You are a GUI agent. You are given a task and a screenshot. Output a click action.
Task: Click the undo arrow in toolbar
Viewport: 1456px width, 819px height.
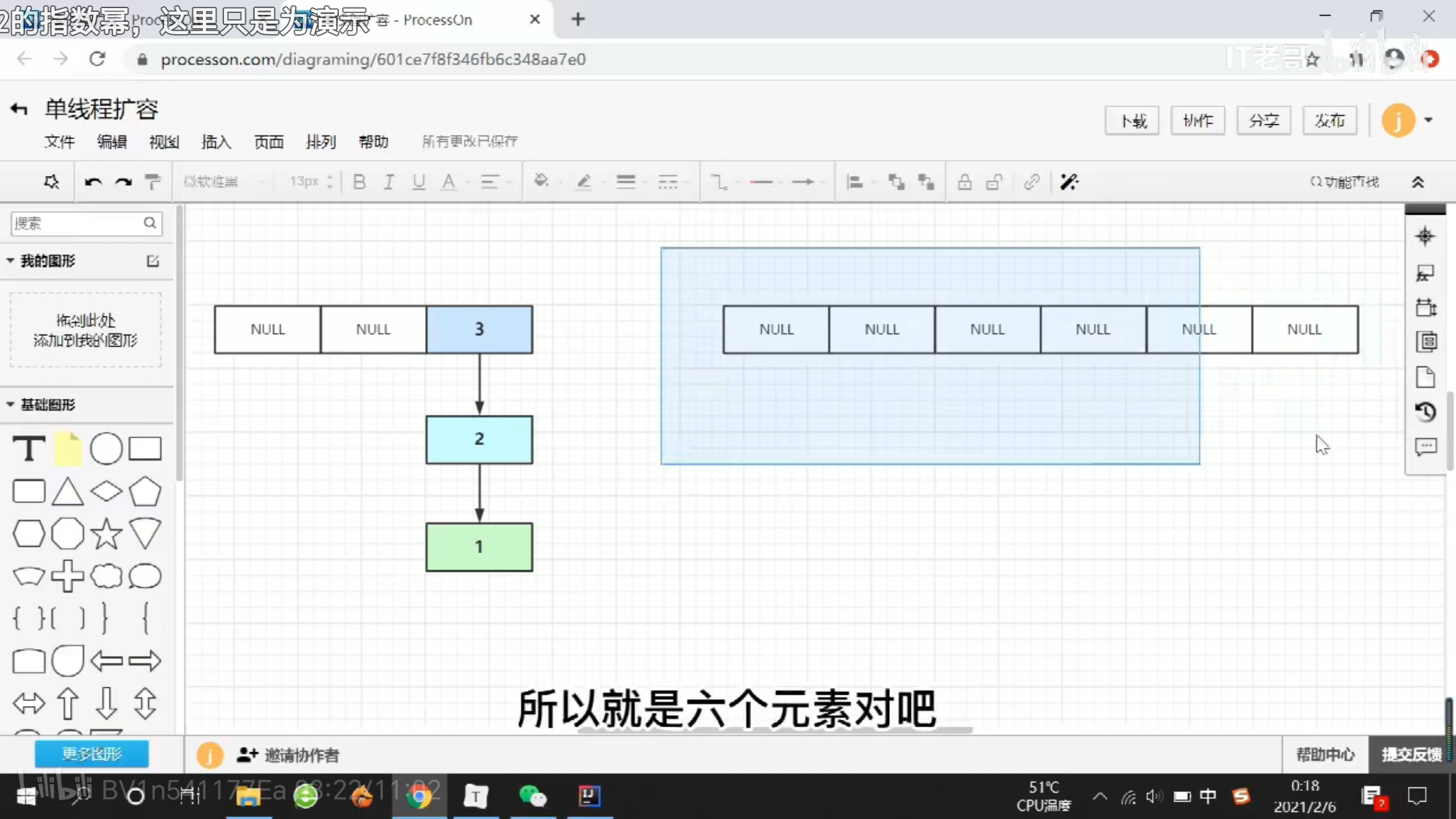pyautogui.click(x=93, y=182)
